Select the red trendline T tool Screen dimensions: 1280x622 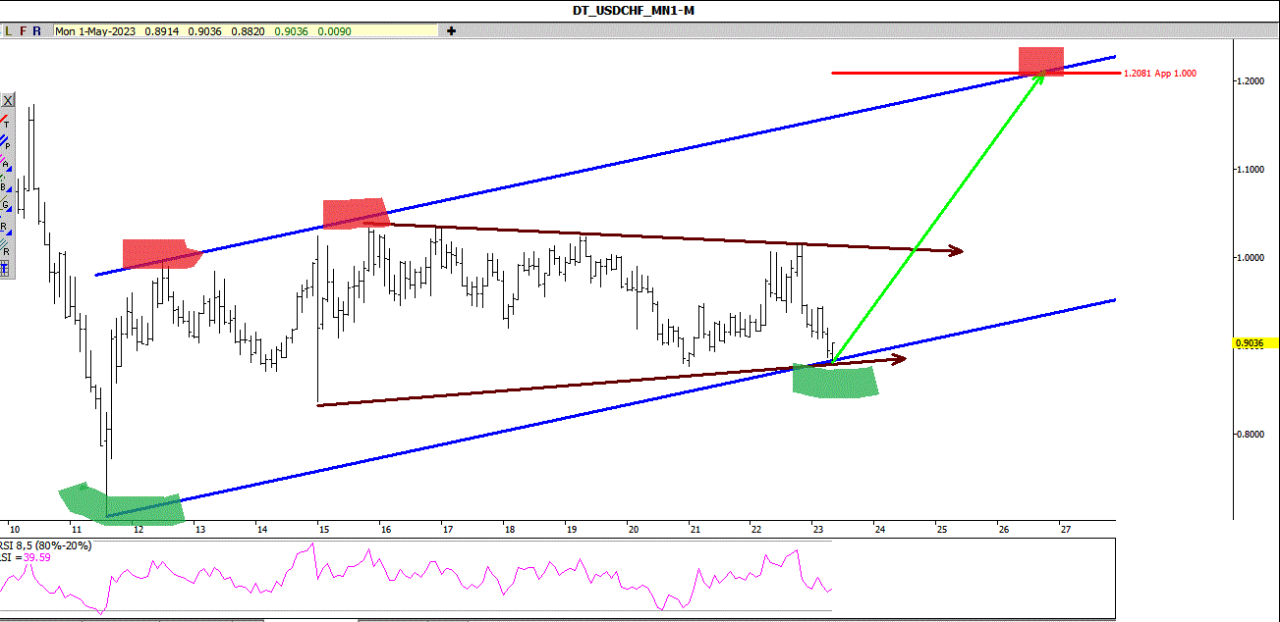[6, 121]
